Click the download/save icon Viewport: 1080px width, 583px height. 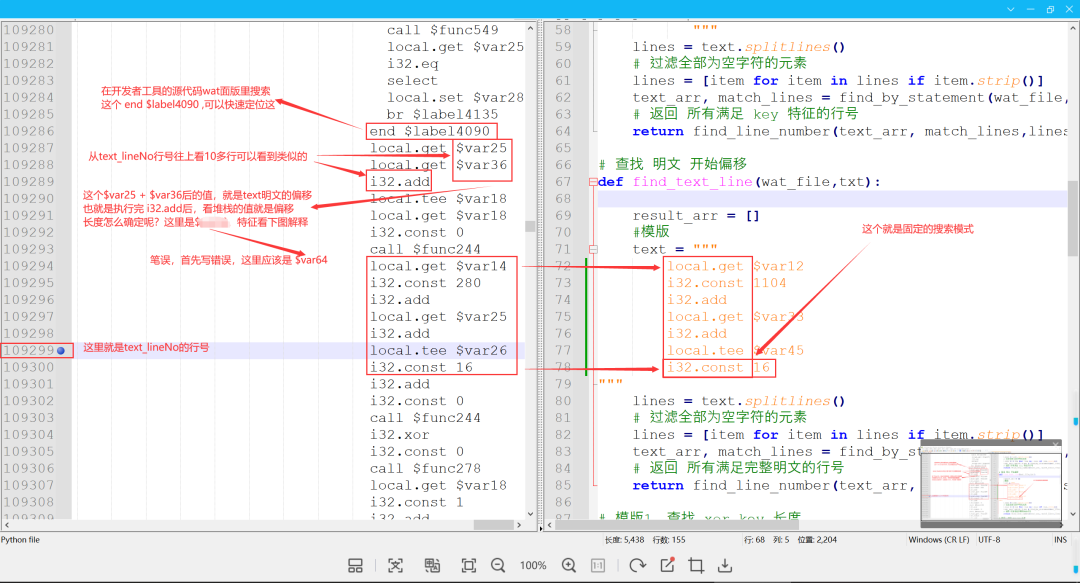725,566
